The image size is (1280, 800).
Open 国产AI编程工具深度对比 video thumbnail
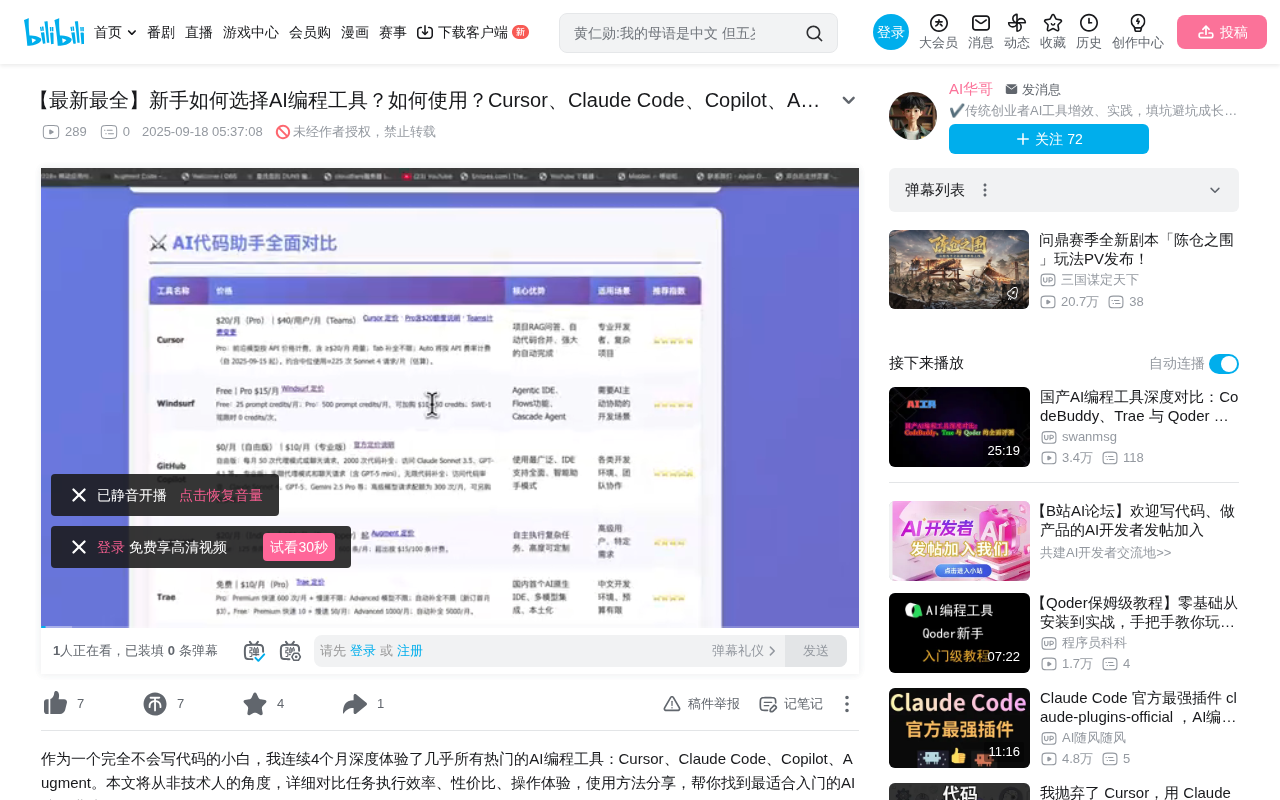pyautogui.click(x=959, y=427)
